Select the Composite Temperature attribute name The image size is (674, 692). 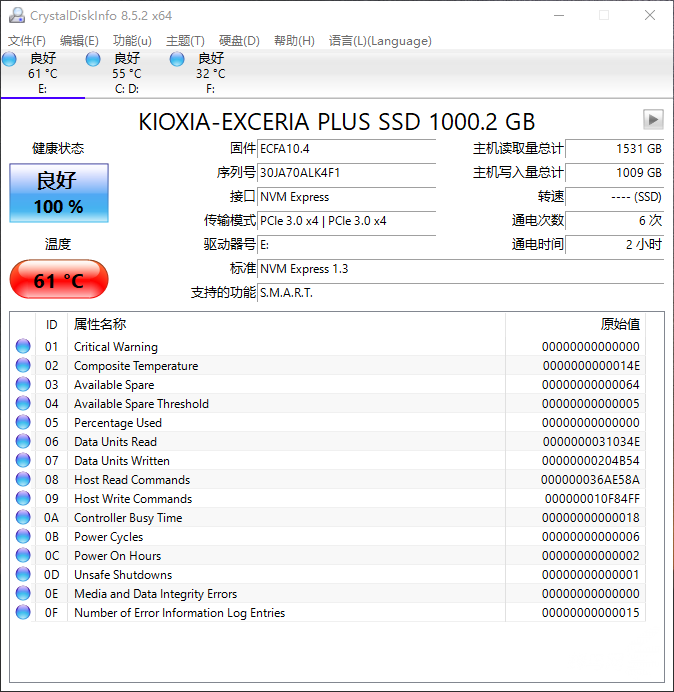(136, 366)
